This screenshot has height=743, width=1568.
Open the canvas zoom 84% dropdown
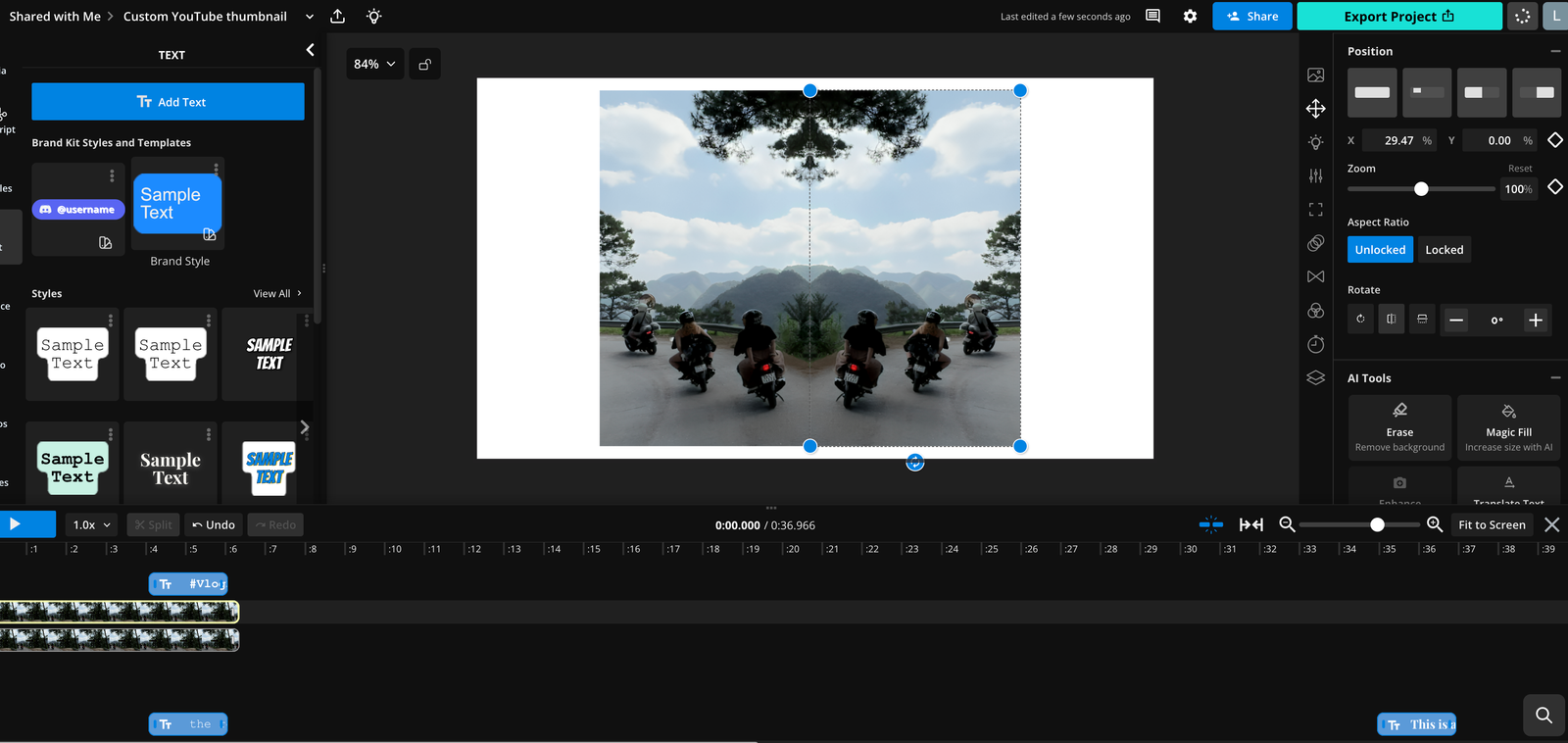tap(374, 65)
